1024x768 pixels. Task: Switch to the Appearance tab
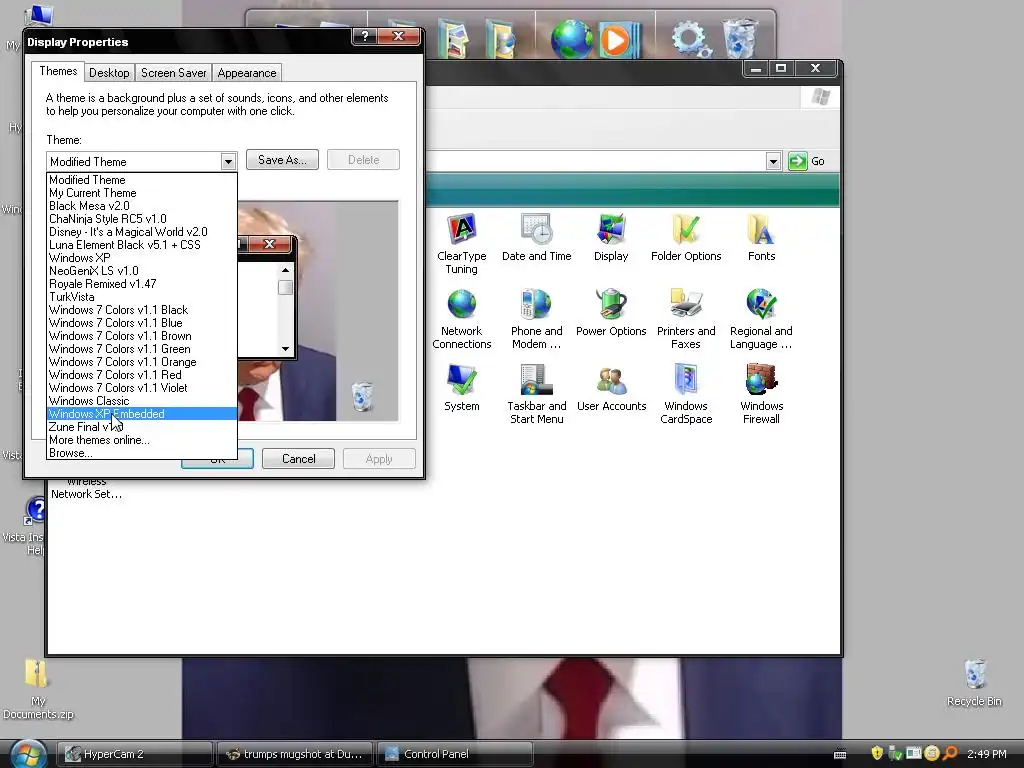point(247,72)
